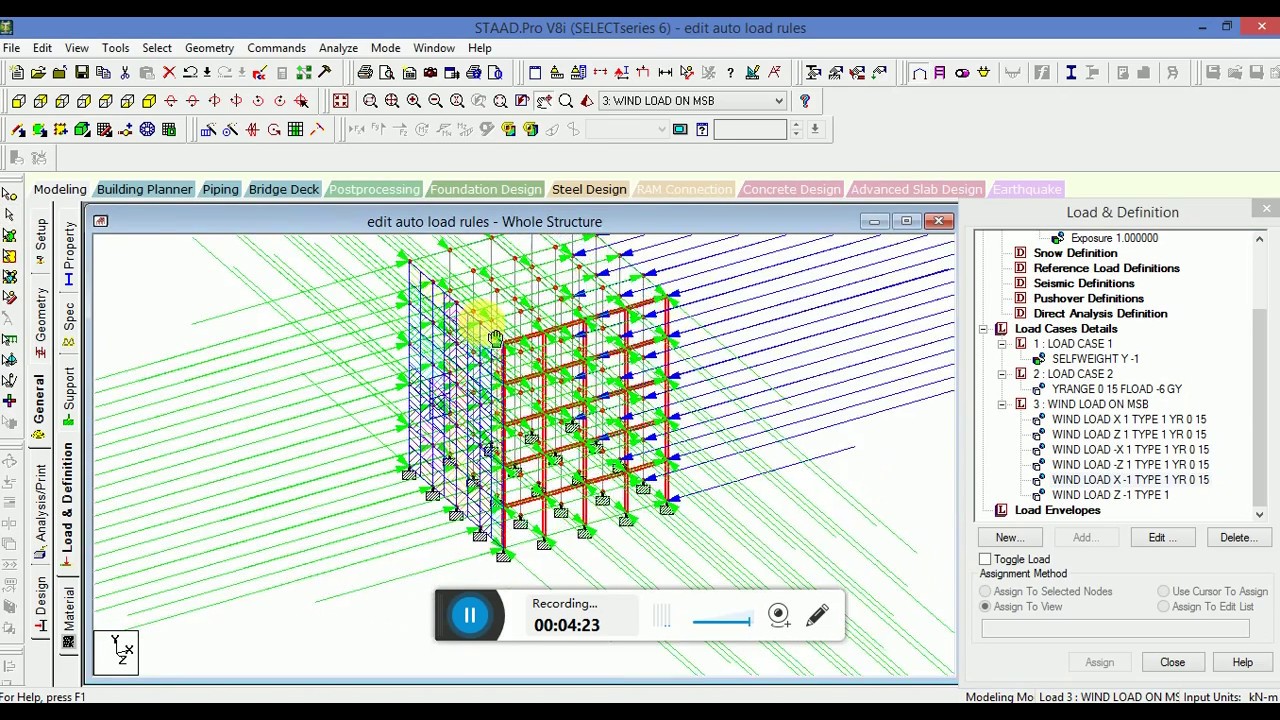Click the Help button in load panel
This screenshot has width=1280, height=720.
[x=1242, y=662]
